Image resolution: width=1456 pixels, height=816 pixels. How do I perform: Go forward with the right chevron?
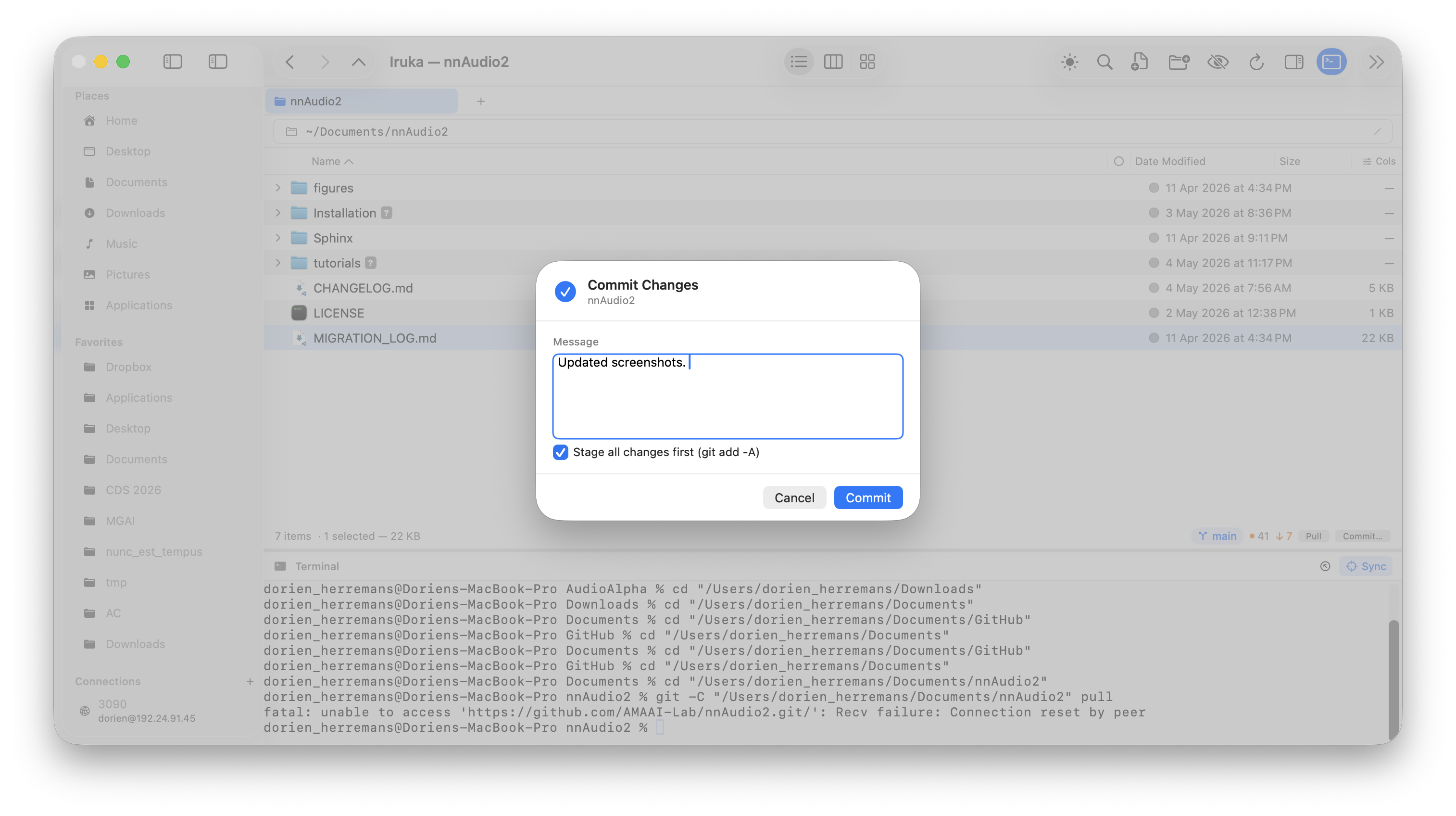(325, 62)
